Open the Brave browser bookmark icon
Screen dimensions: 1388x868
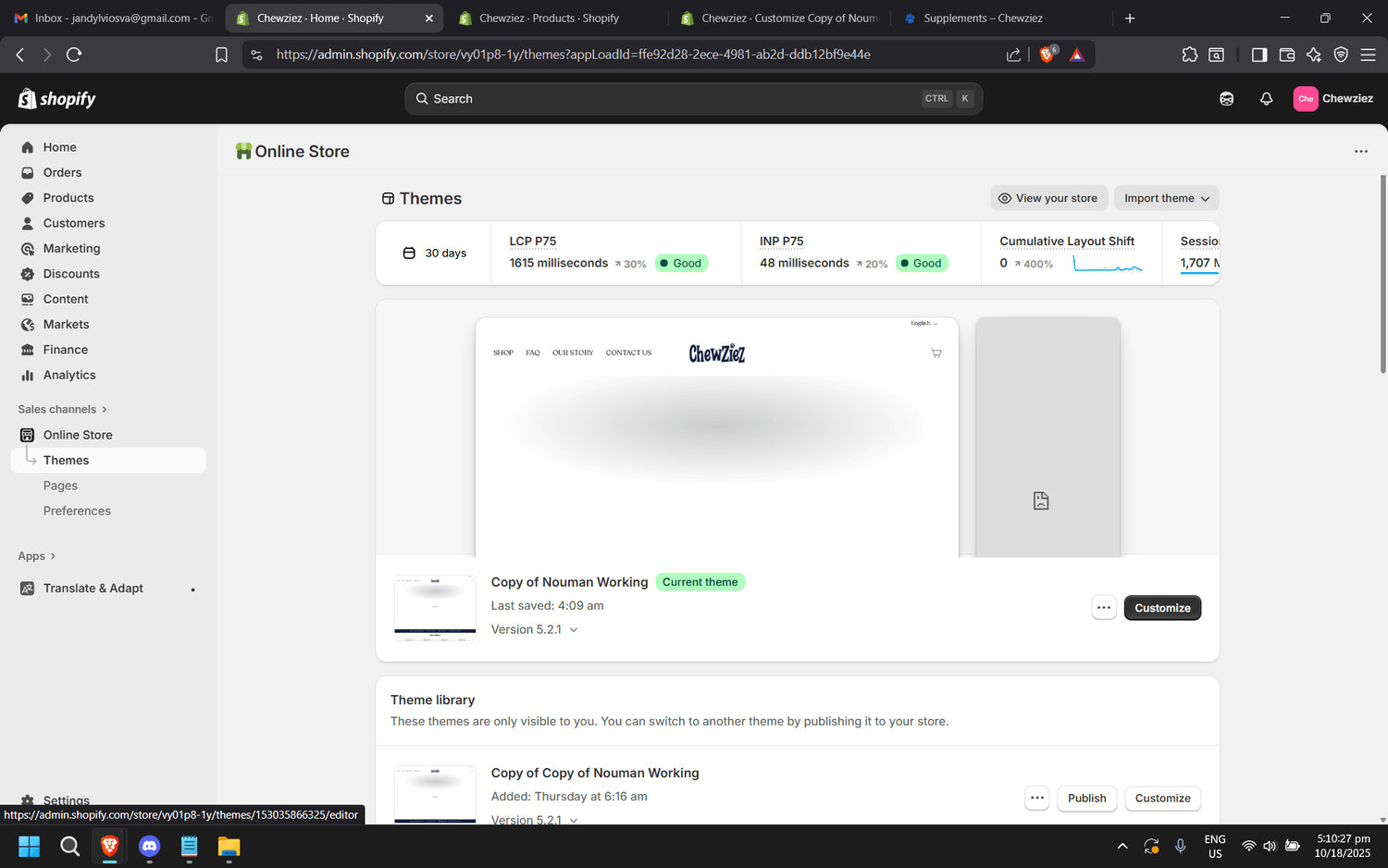tap(221, 55)
